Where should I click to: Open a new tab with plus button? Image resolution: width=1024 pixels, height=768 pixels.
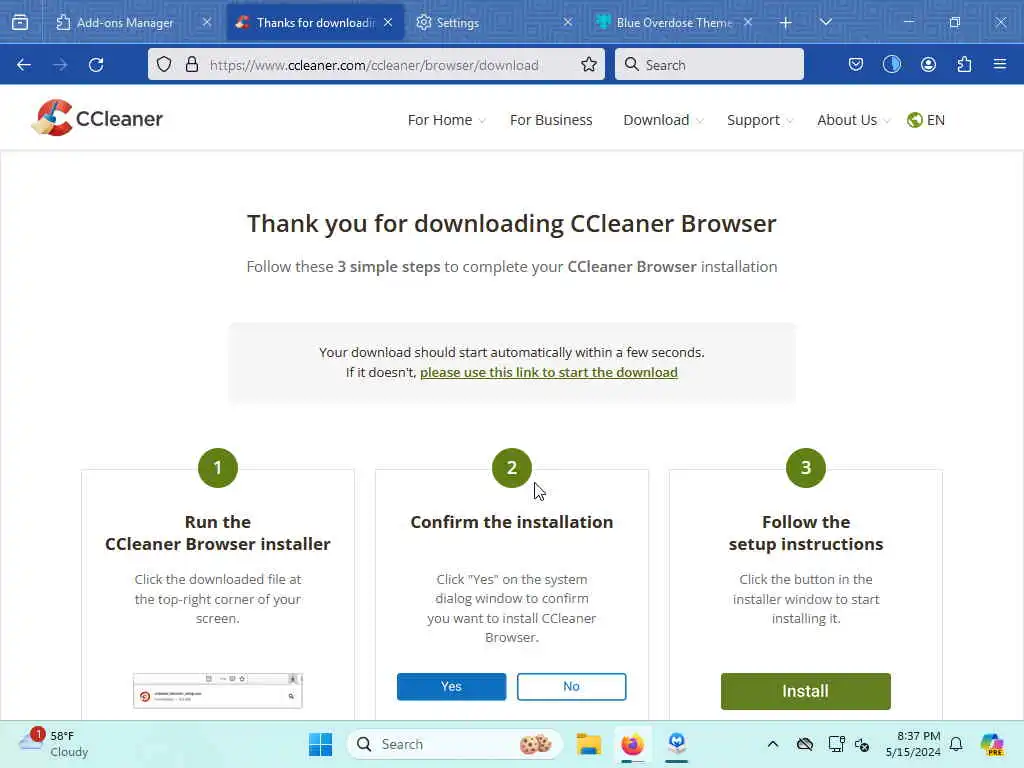click(786, 23)
